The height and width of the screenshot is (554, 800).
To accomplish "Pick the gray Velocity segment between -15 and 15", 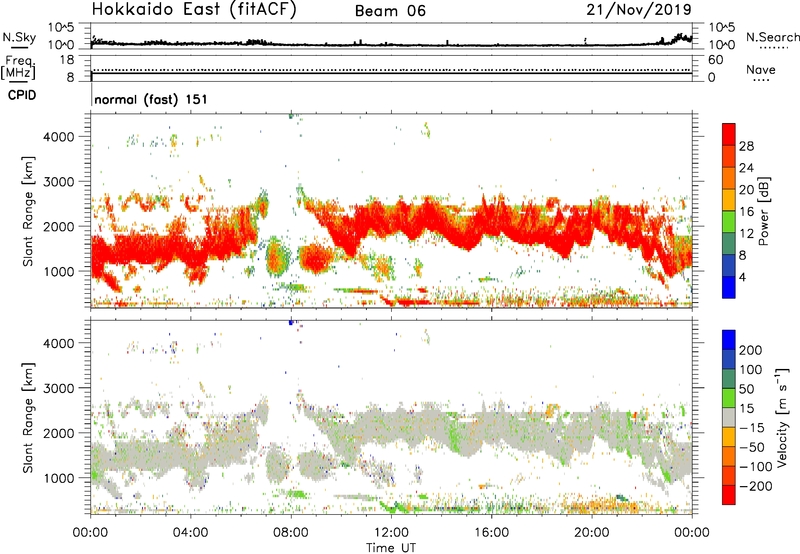I will [x=729, y=417].
